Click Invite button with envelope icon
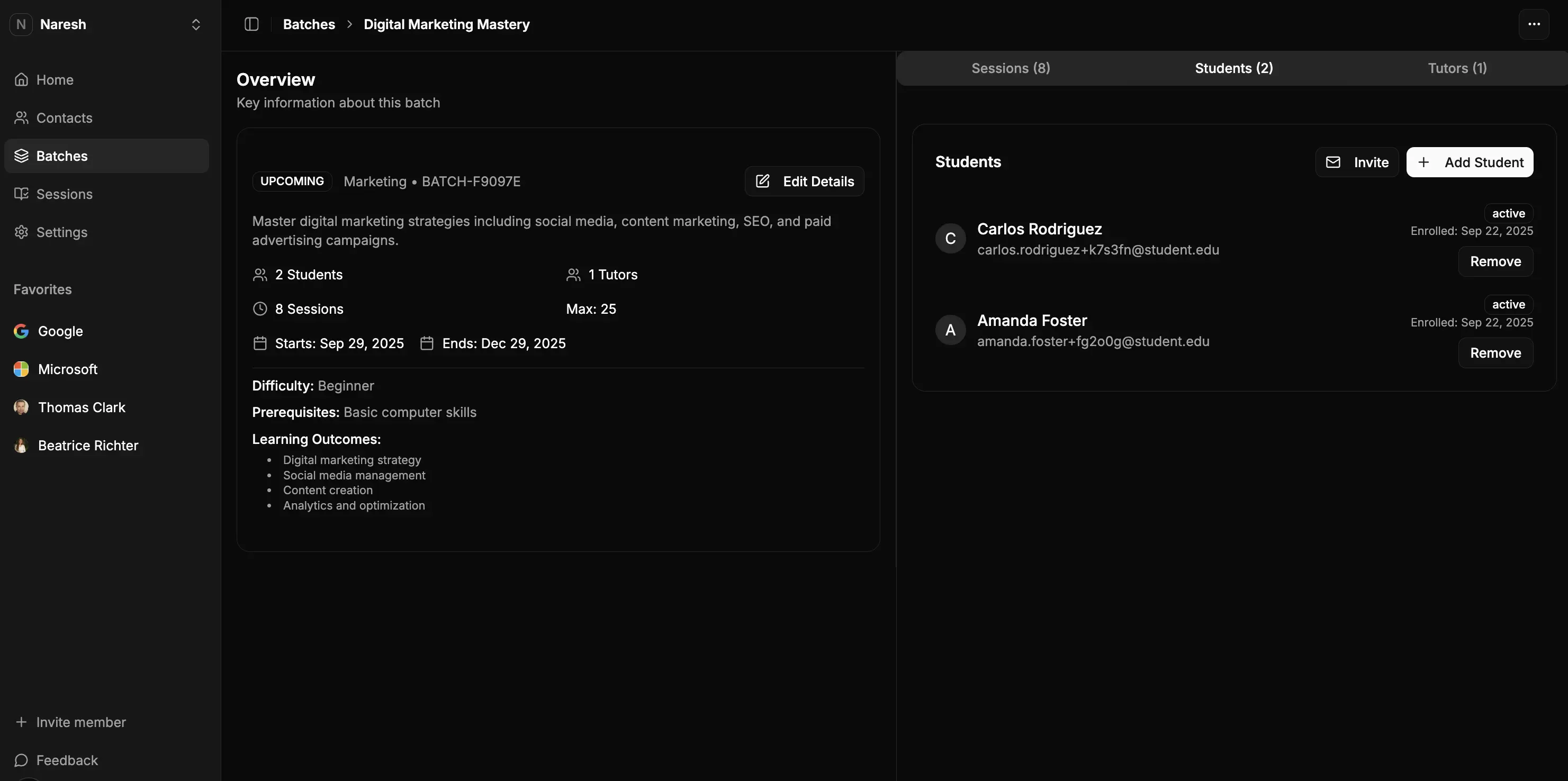Image resolution: width=1568 pixels, height=781 pixels. 1356,162
